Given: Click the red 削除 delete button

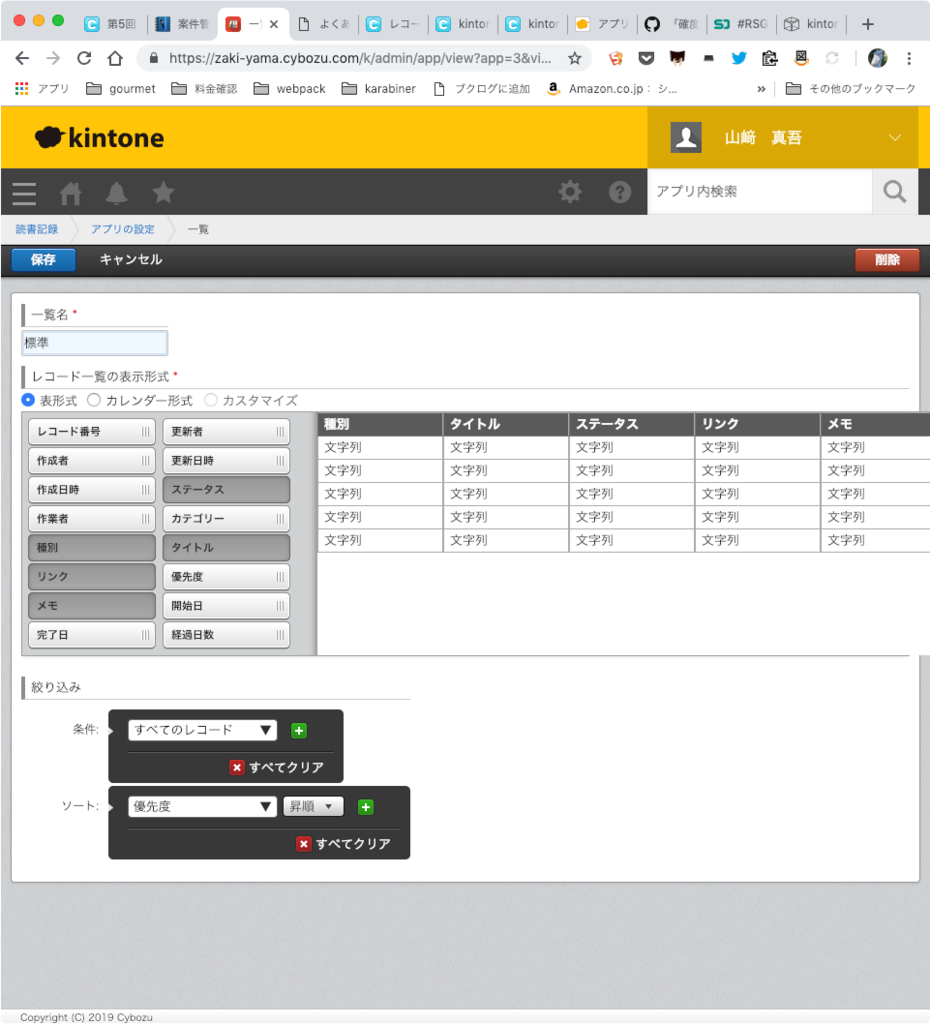Looking at the screenshot, I should click(886, 260).
